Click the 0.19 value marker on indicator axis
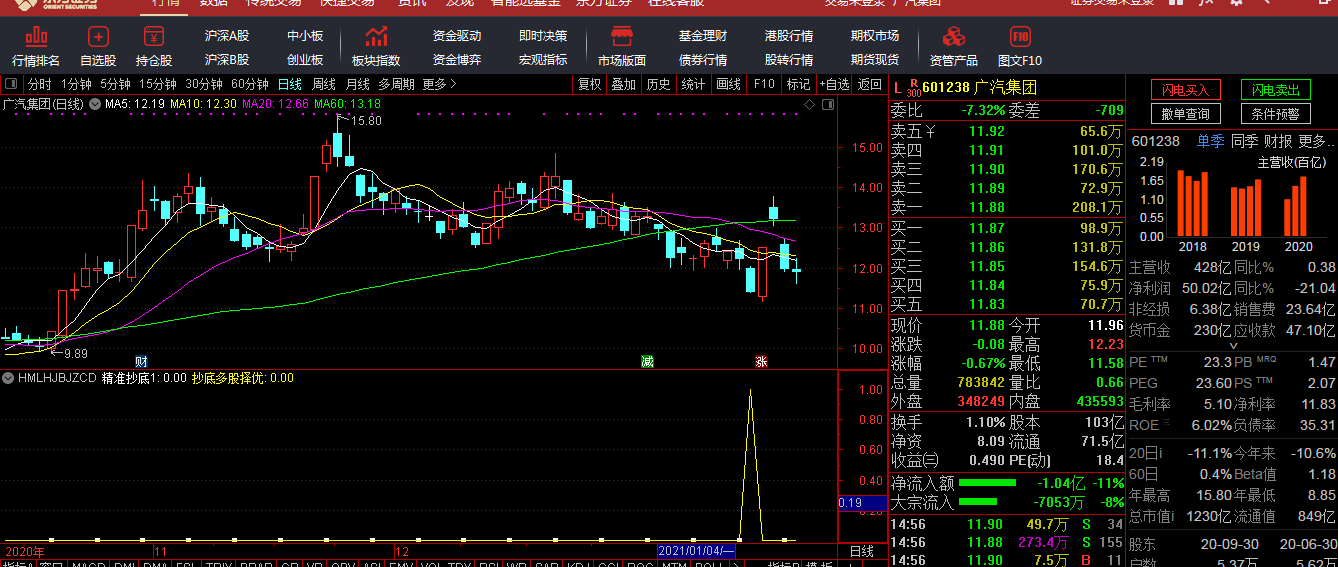 click(861, 503)
